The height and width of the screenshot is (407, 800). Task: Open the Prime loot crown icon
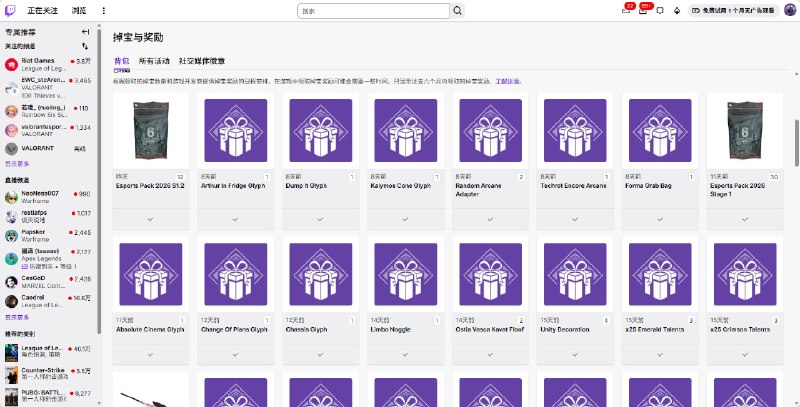click(x=626, y=11)
